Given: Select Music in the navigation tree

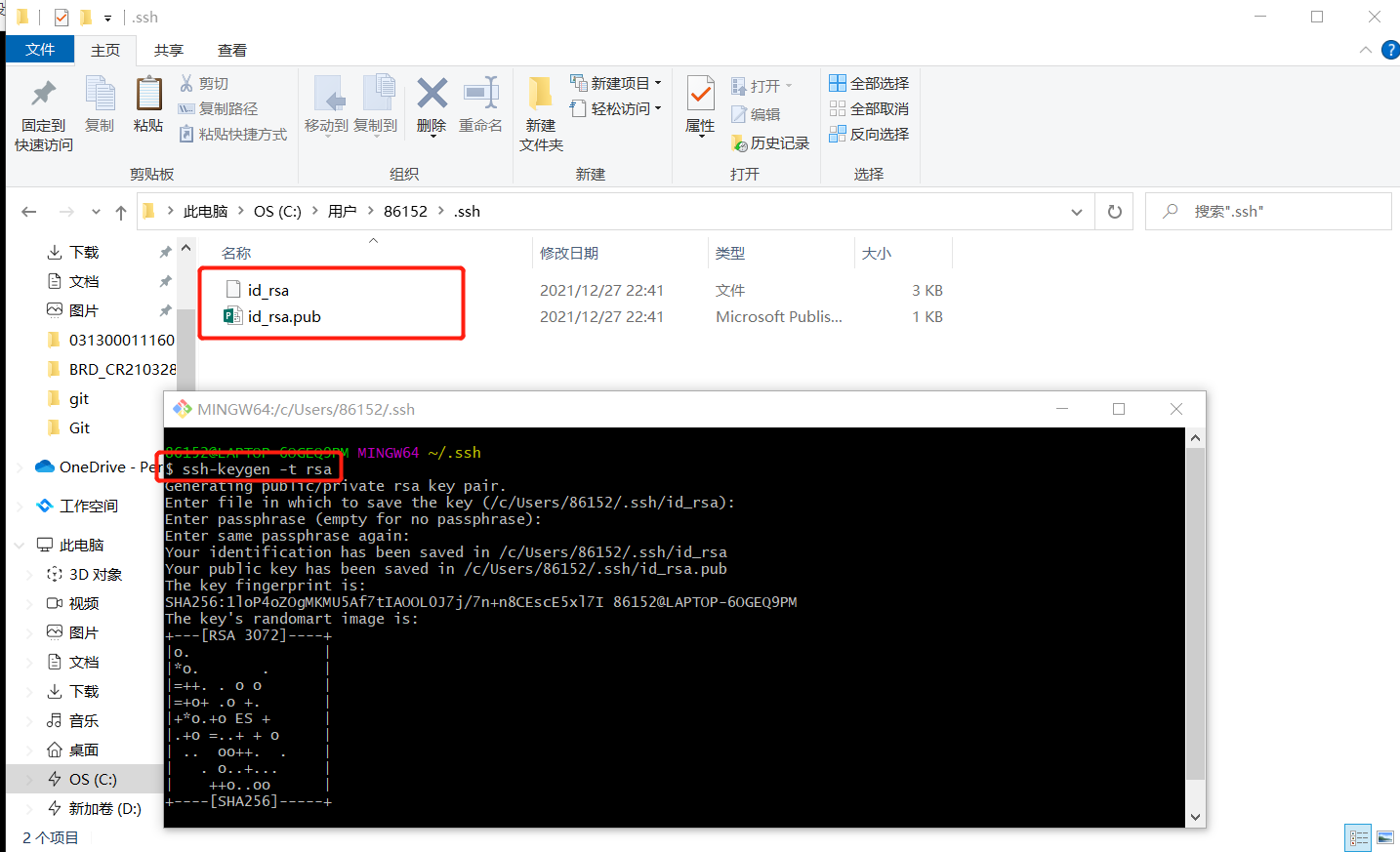Looking at the screenshot, I should pos(84,720).
